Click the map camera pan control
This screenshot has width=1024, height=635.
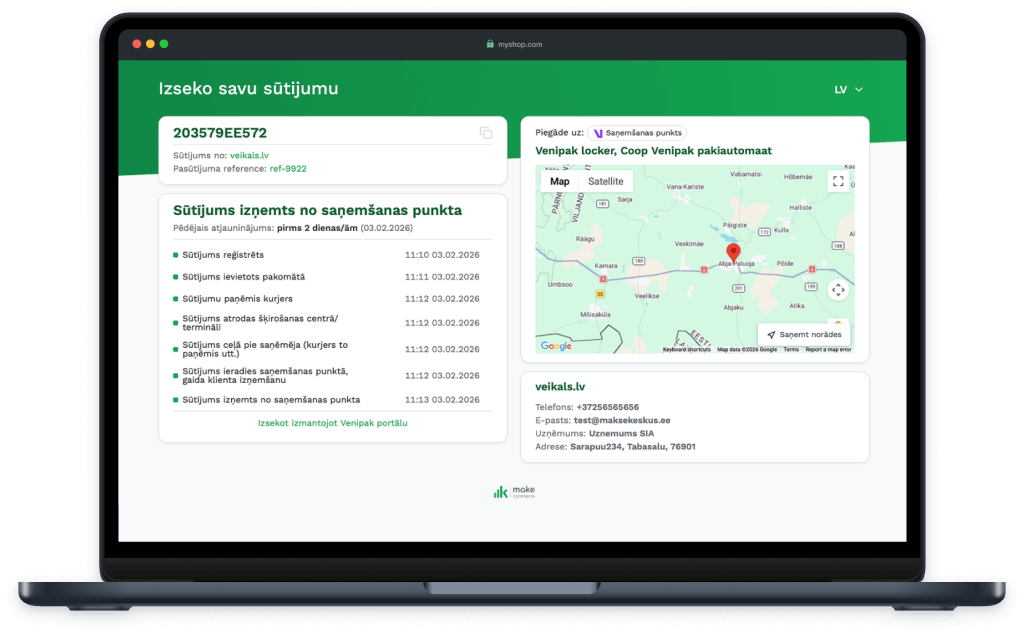(x=838, y=290)
